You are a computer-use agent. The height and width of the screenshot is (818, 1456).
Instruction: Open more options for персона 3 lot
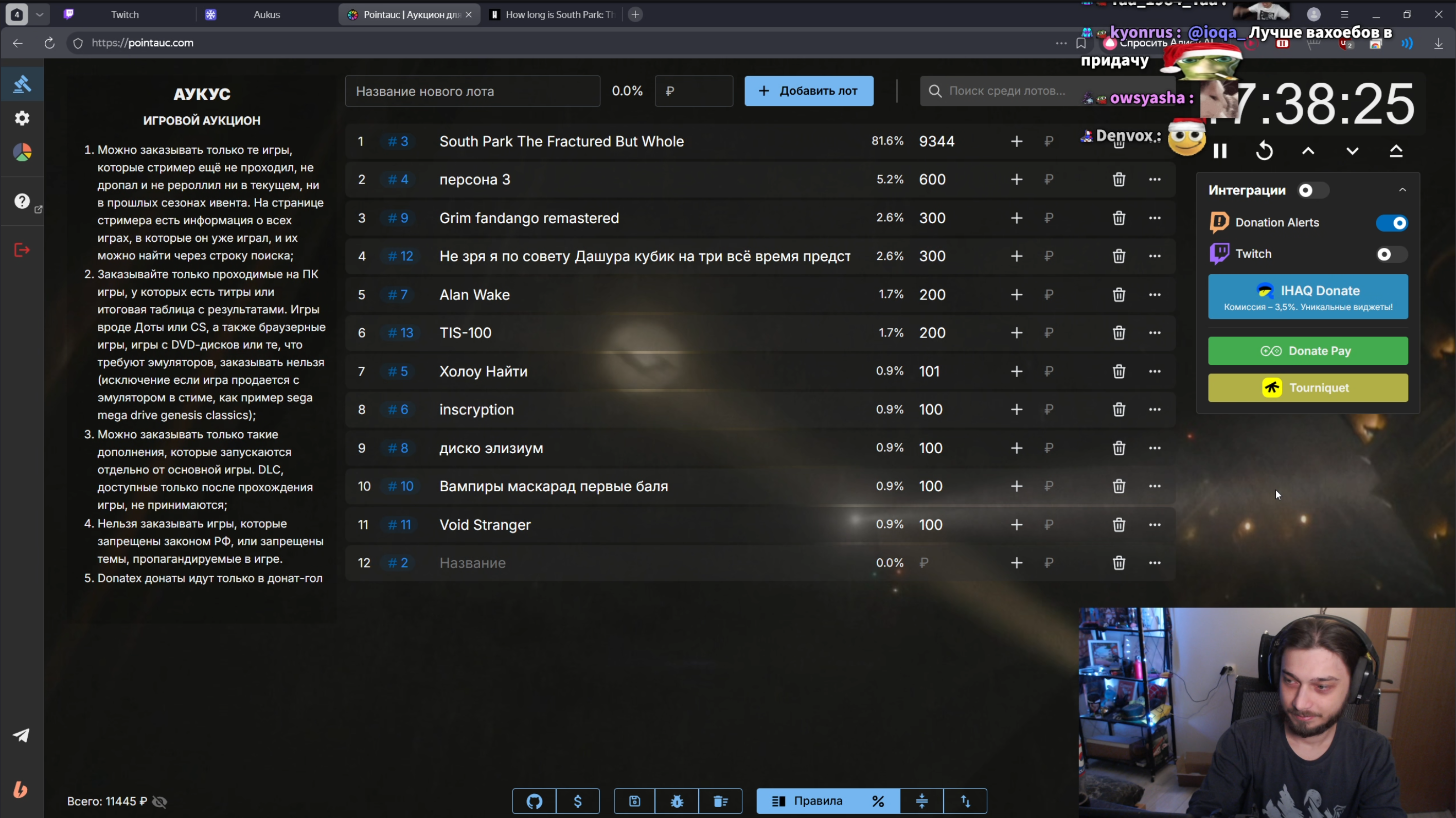1155,179
